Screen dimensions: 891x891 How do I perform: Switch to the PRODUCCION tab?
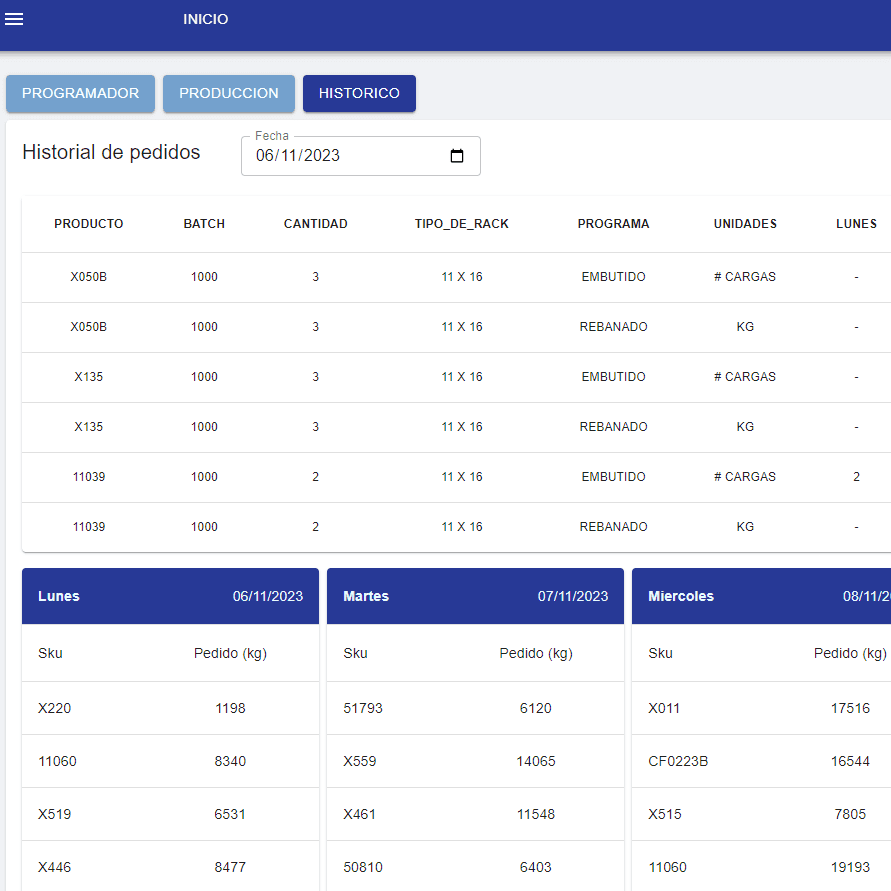click(228, 93)
